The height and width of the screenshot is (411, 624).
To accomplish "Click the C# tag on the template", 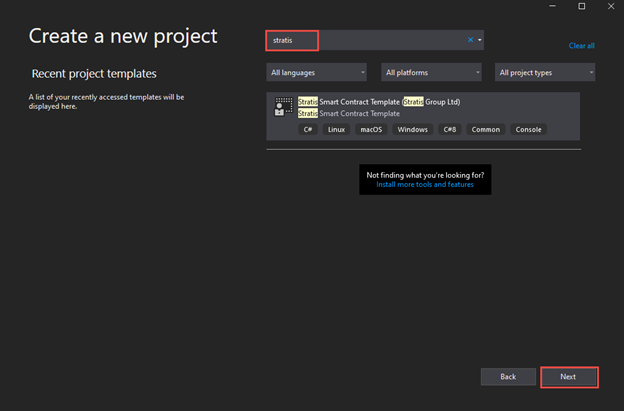I will pyautogui.click(x=310, y=130).
